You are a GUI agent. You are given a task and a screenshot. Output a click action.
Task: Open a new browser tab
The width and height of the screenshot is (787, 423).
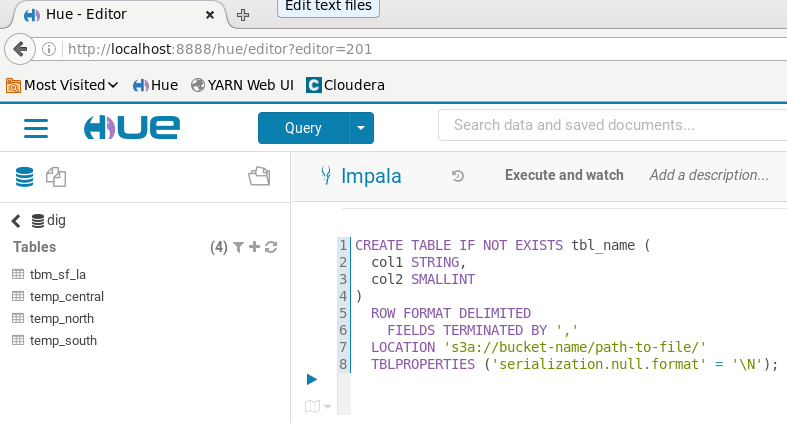click(243, 15)
